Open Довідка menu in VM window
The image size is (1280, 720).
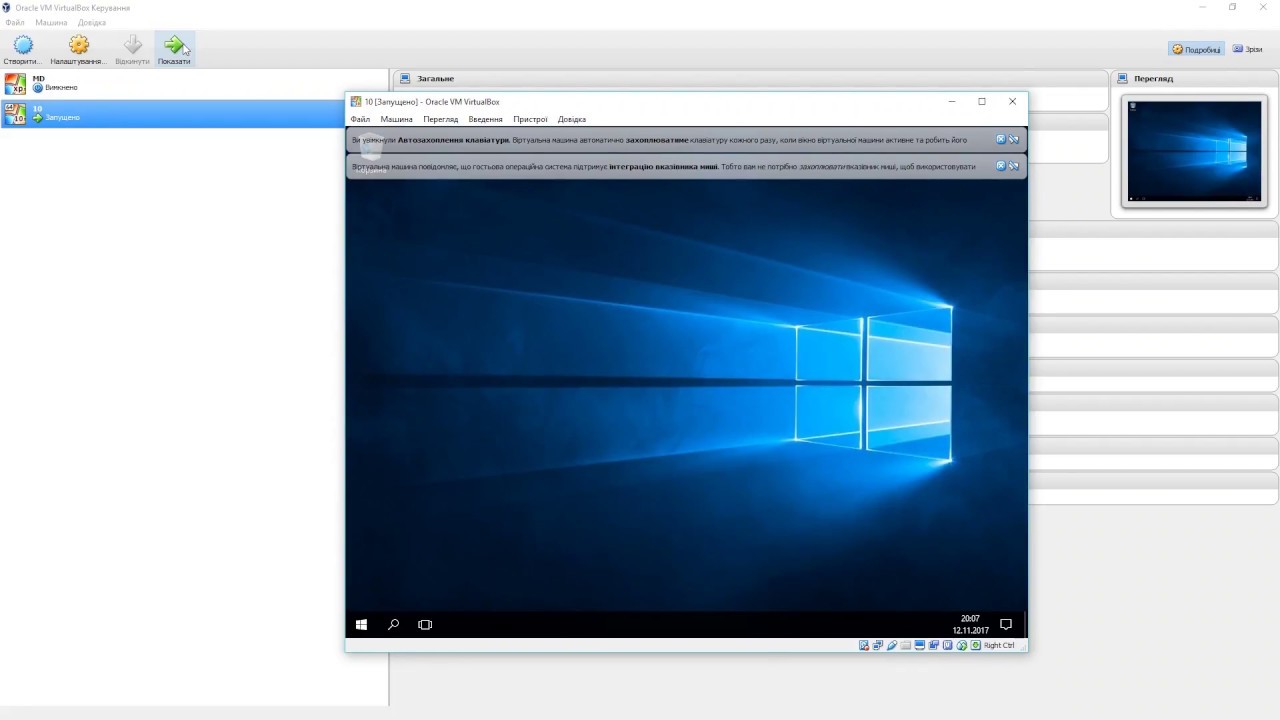(x=571, y=119)
